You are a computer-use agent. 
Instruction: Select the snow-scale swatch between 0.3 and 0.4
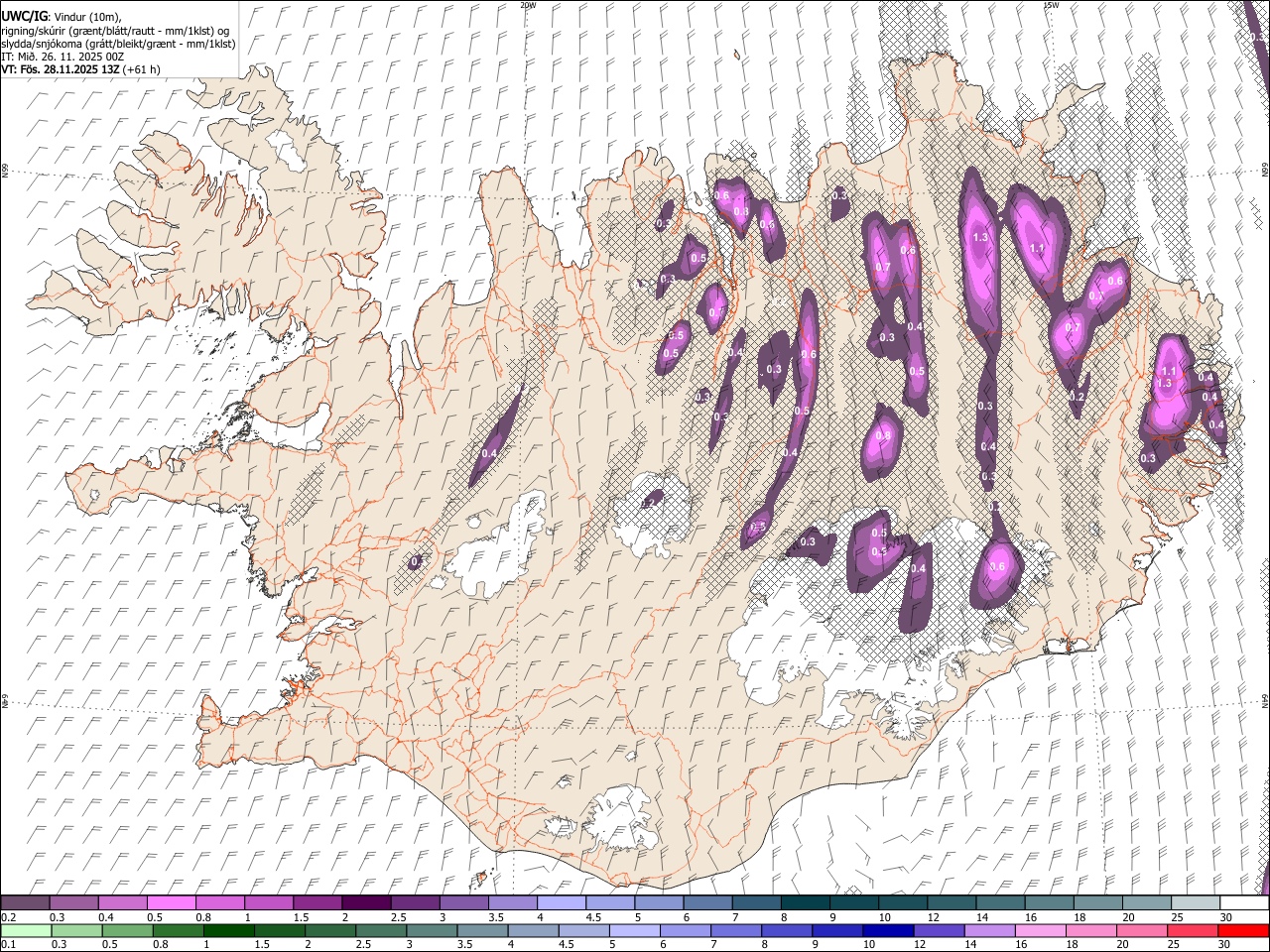tap(73, 902)
